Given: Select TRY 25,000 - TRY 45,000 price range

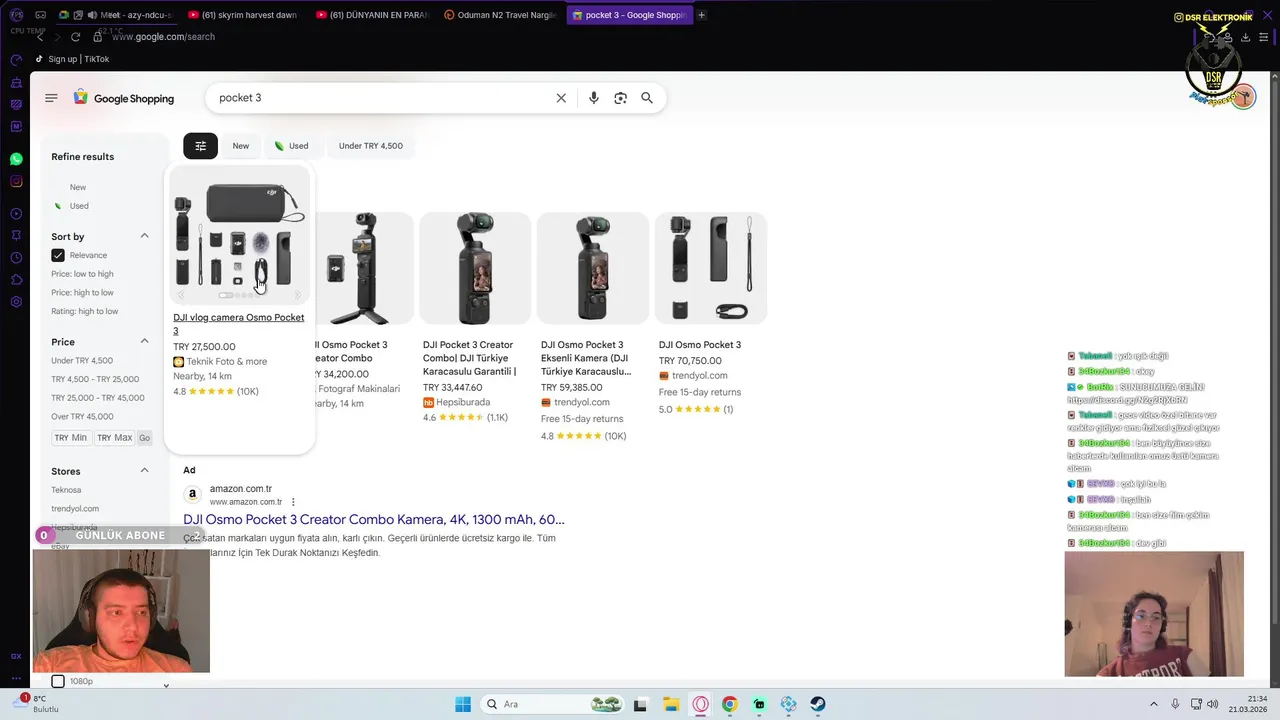Looking at the screenshot, I should pos(98,398).
